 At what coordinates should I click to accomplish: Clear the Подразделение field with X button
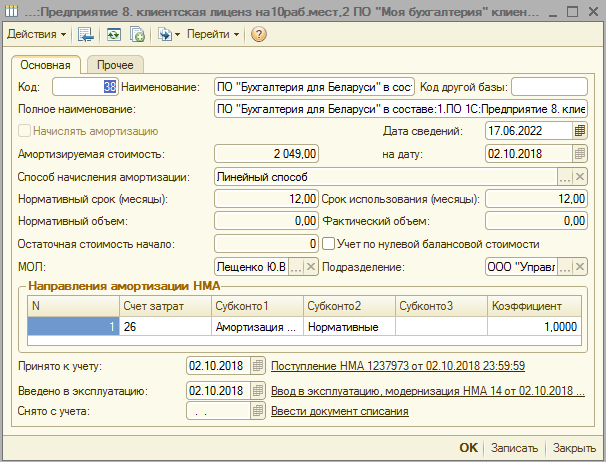580,267
